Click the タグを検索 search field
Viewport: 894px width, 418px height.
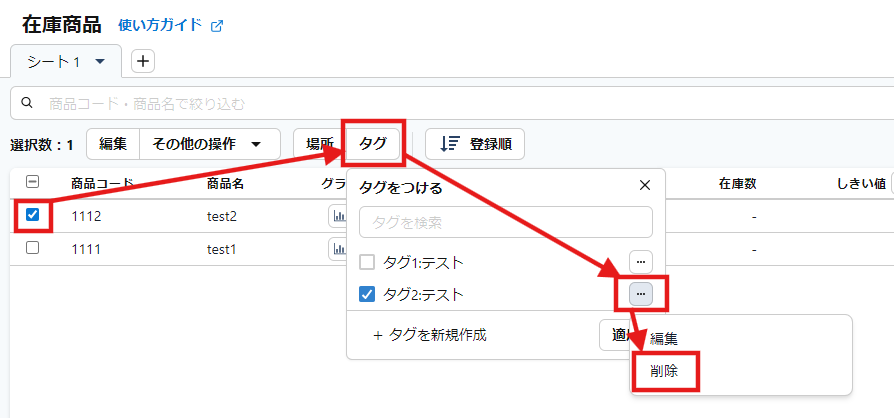point(505,222)
